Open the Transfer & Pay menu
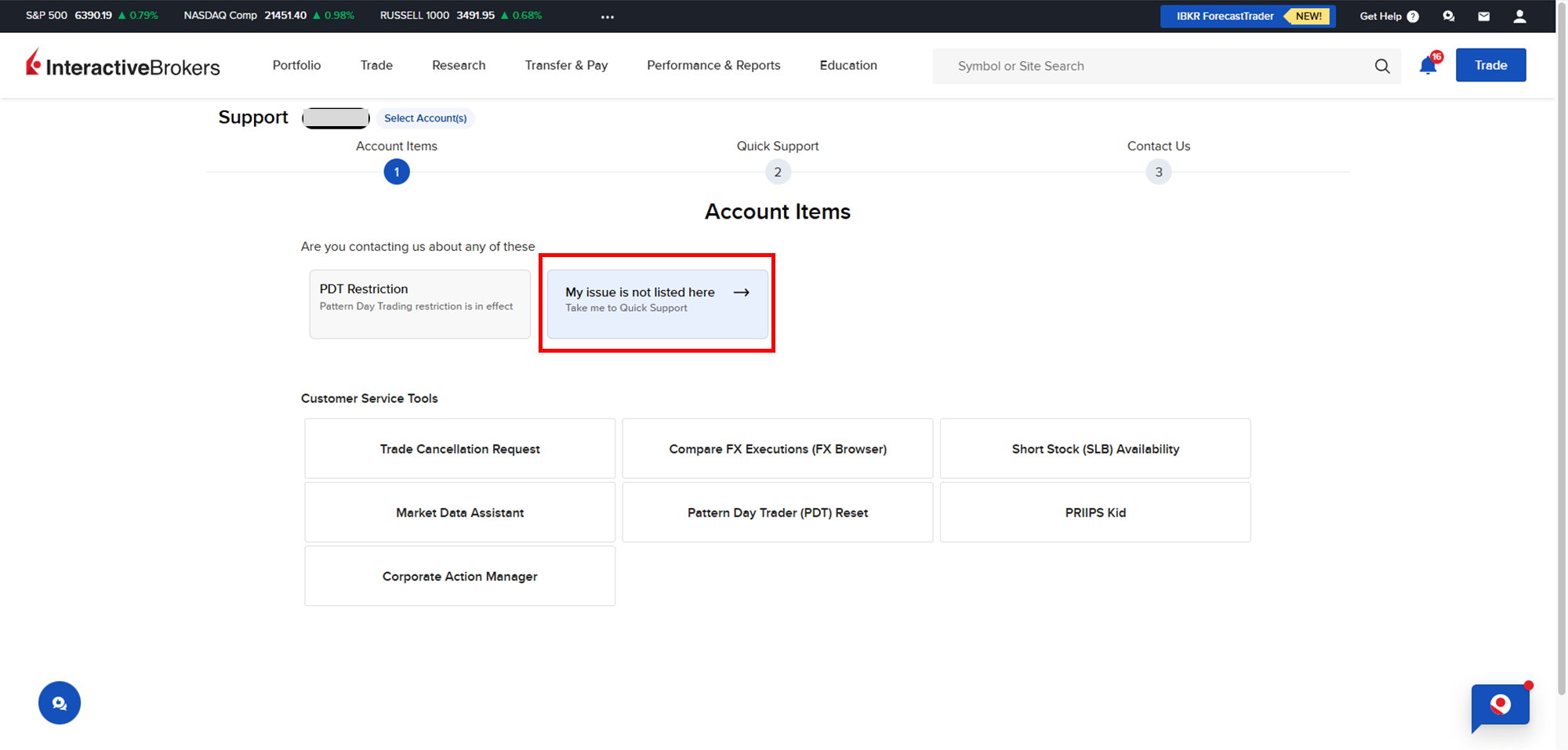This screenshot has width=1568, height=750. [x=566, y=65]
